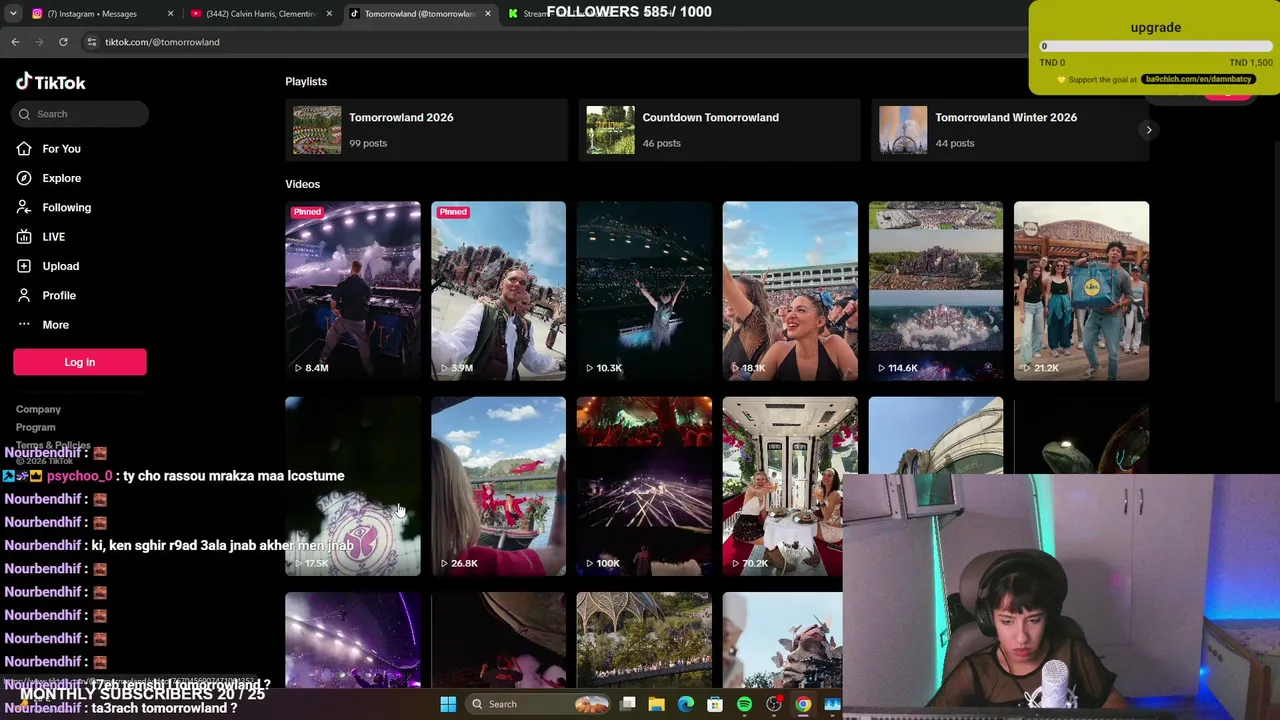Open the video with 18.1K views
The image size is (1280, 720).
(790, 291)
